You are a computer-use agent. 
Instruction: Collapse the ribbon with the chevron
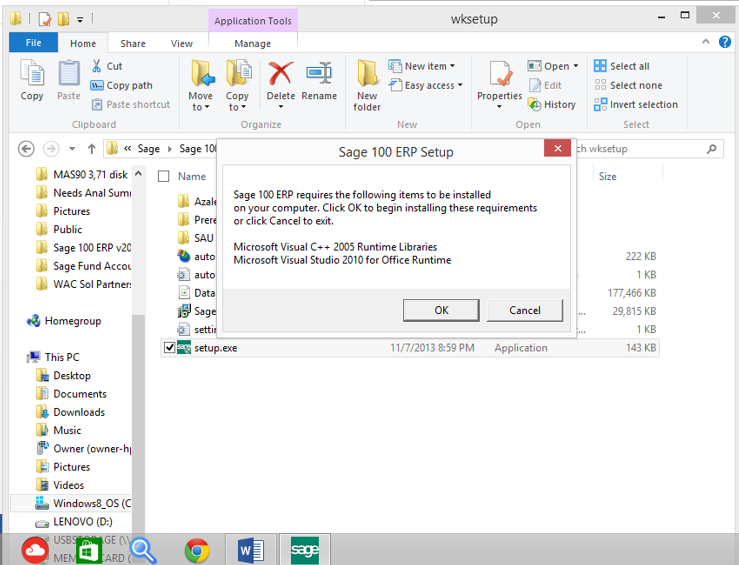click(x=706, y=41)
